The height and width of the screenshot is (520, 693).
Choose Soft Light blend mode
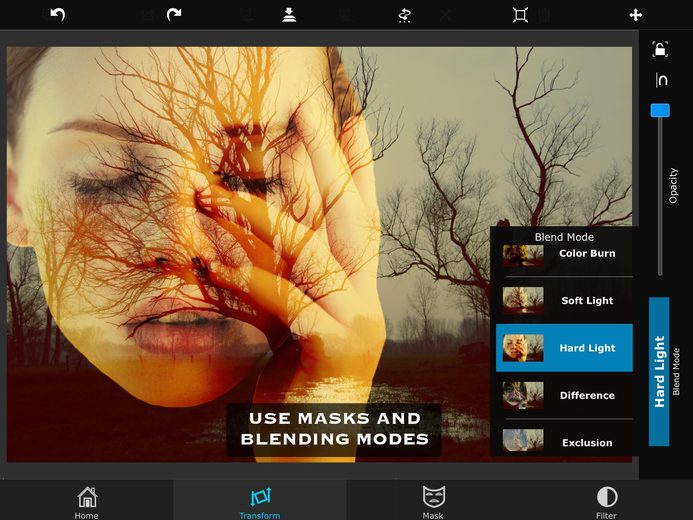coord(564,300)
